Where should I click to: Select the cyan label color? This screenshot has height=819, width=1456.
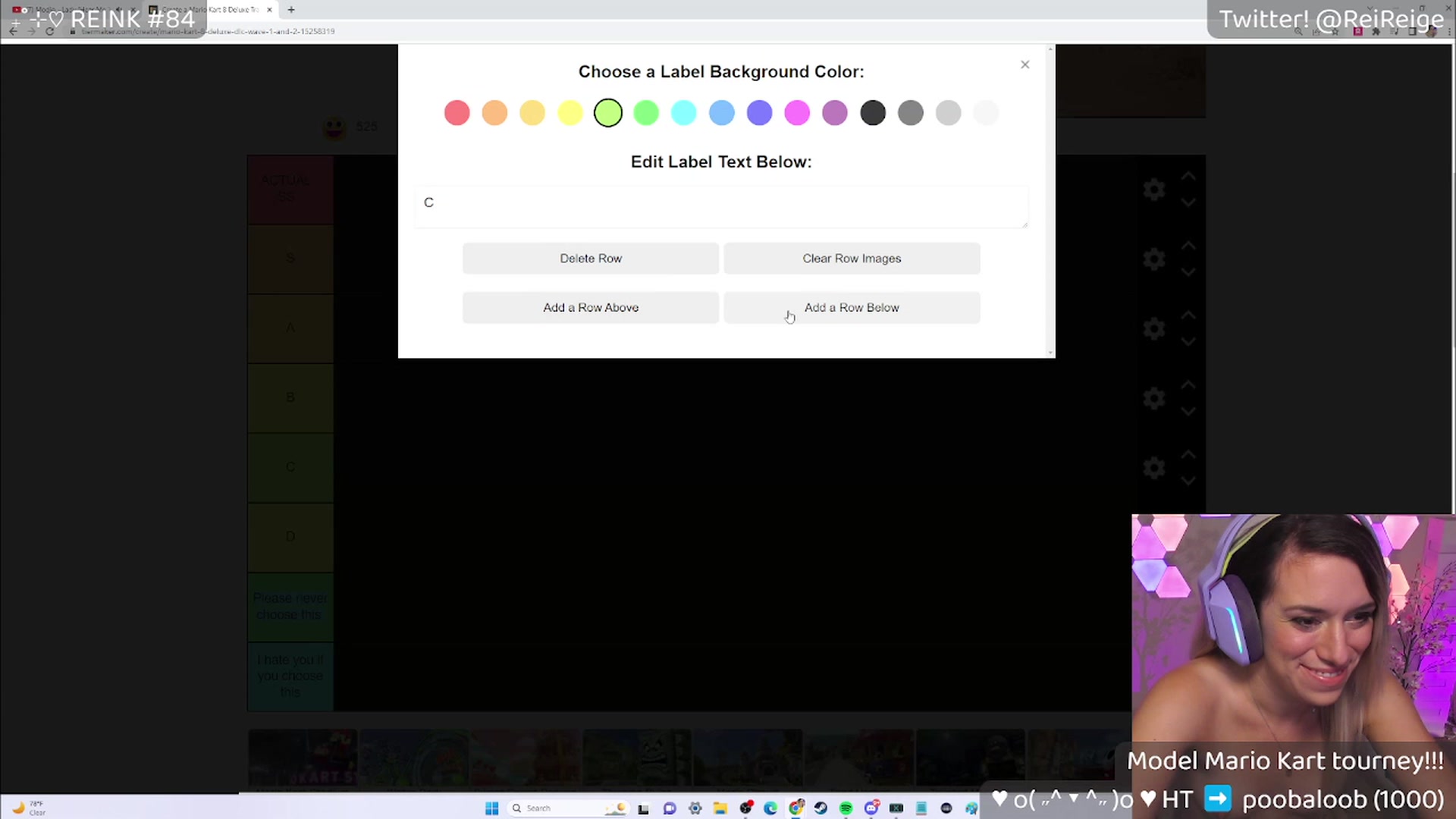click(x=684, y=113)
